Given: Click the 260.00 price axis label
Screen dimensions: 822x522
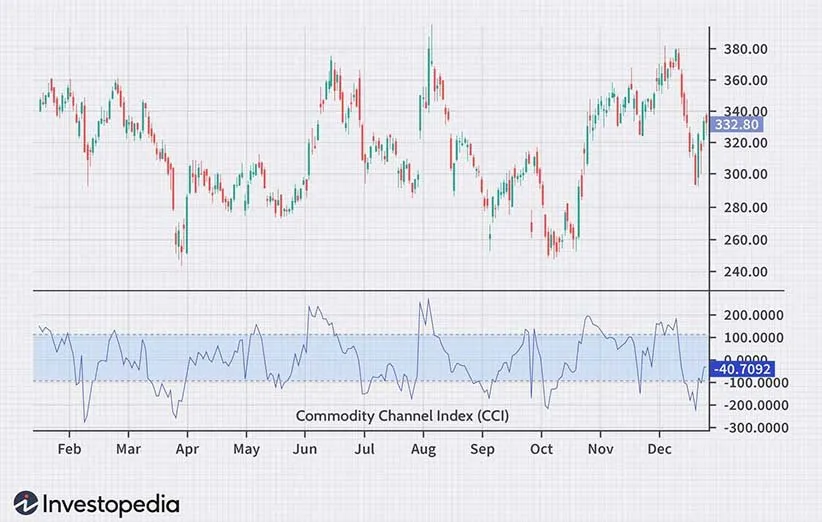Looking at the screenshot, I should (x=744, y=240).
